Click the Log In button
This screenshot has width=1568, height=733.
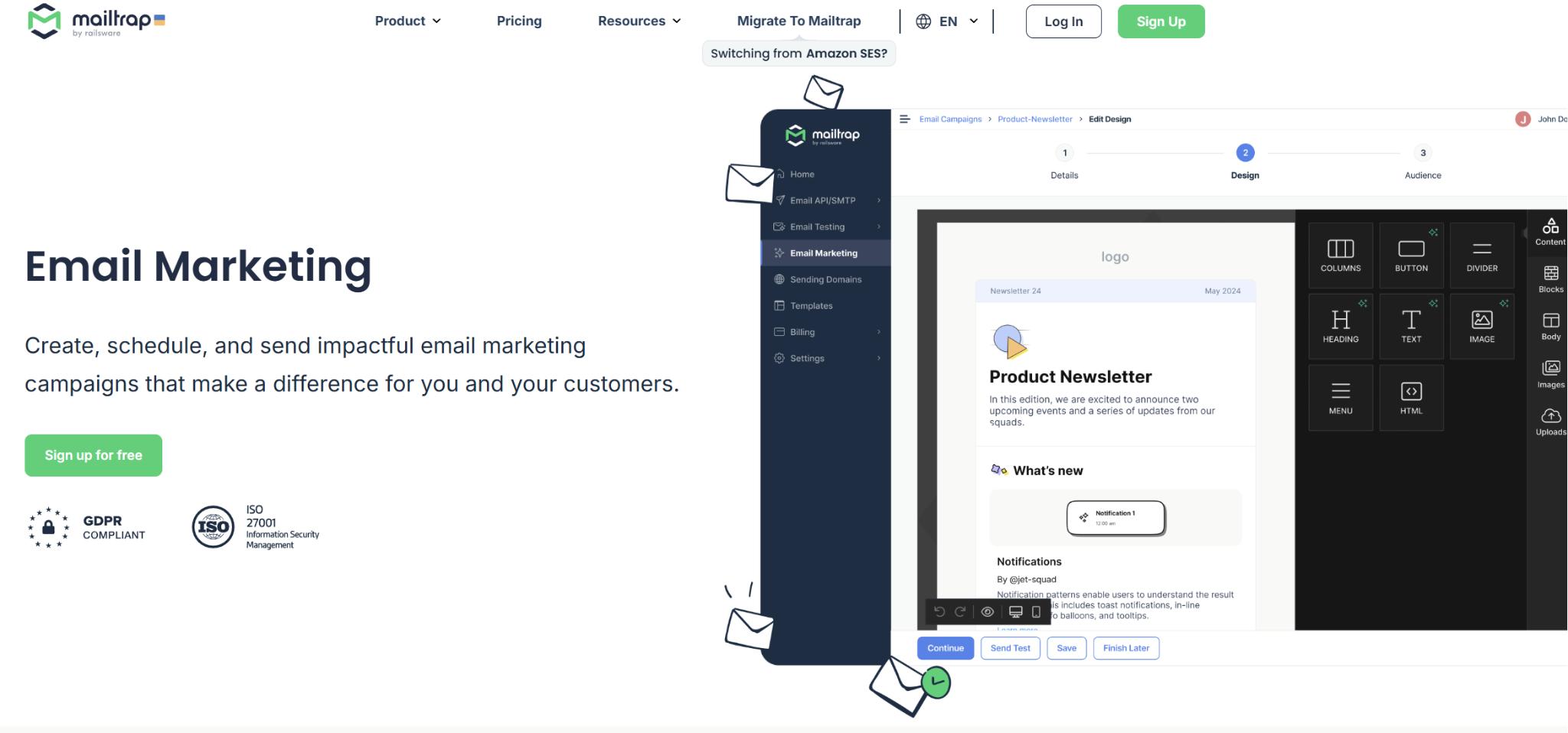tap(1063, 21)
